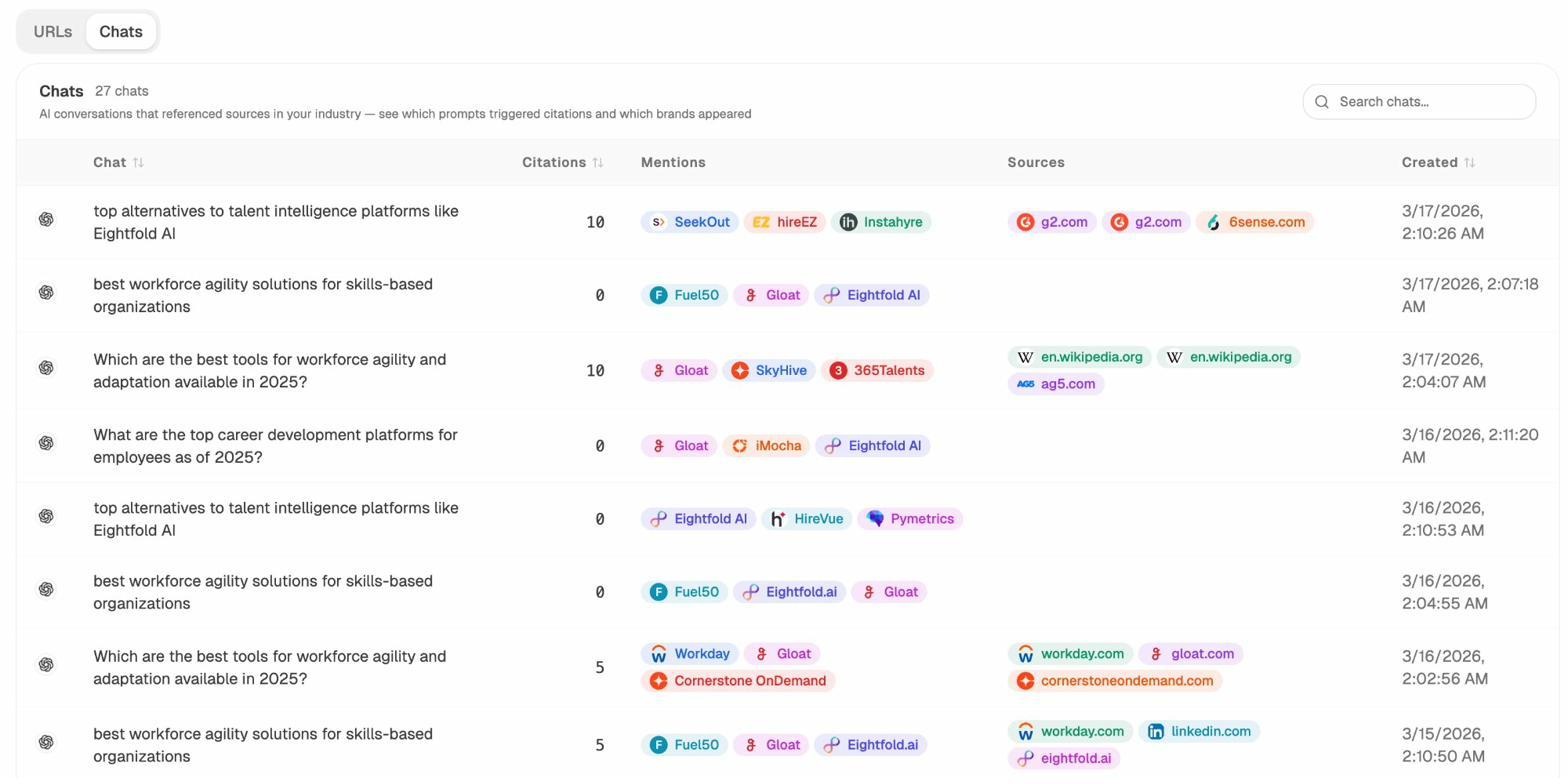Click the Wikipedia icon beside en.wikipedia.org

point(1026,357)
